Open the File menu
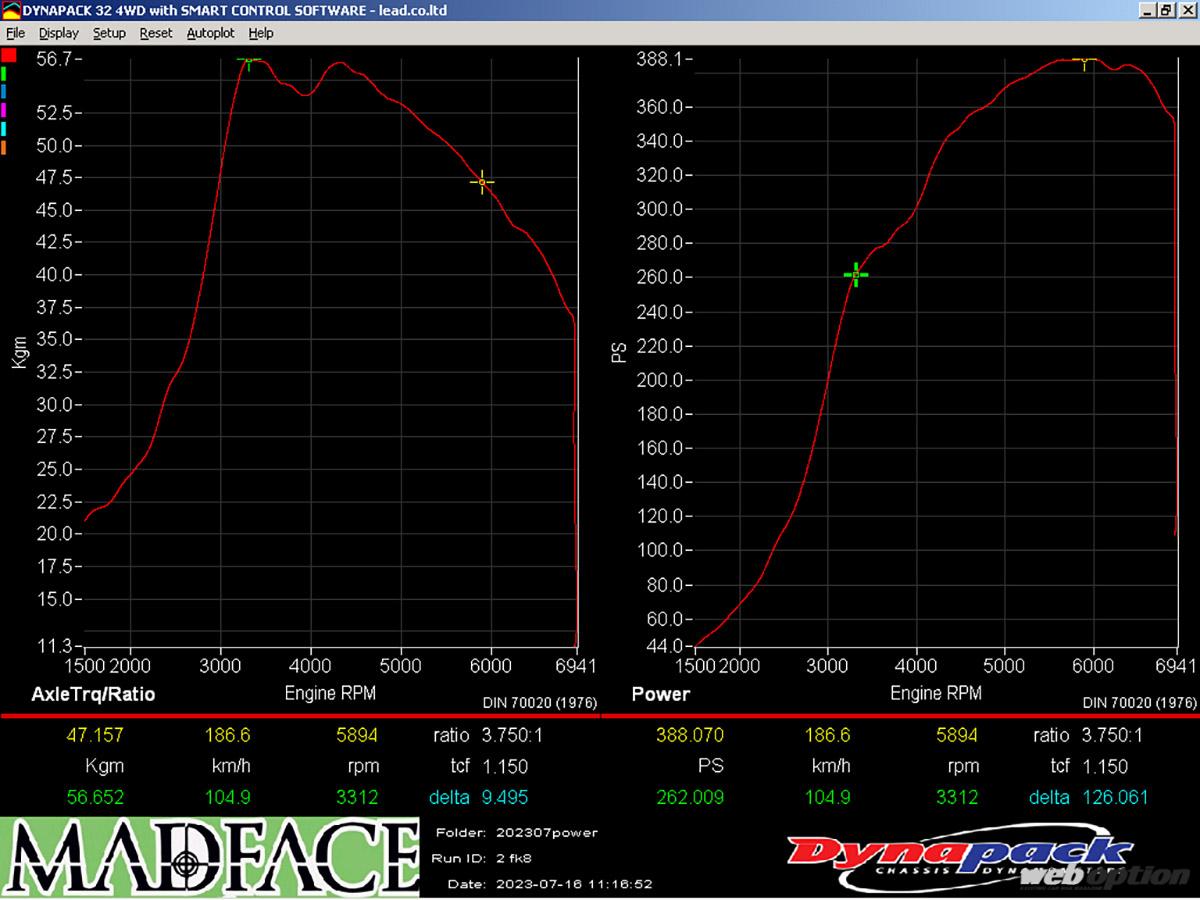 15,33
